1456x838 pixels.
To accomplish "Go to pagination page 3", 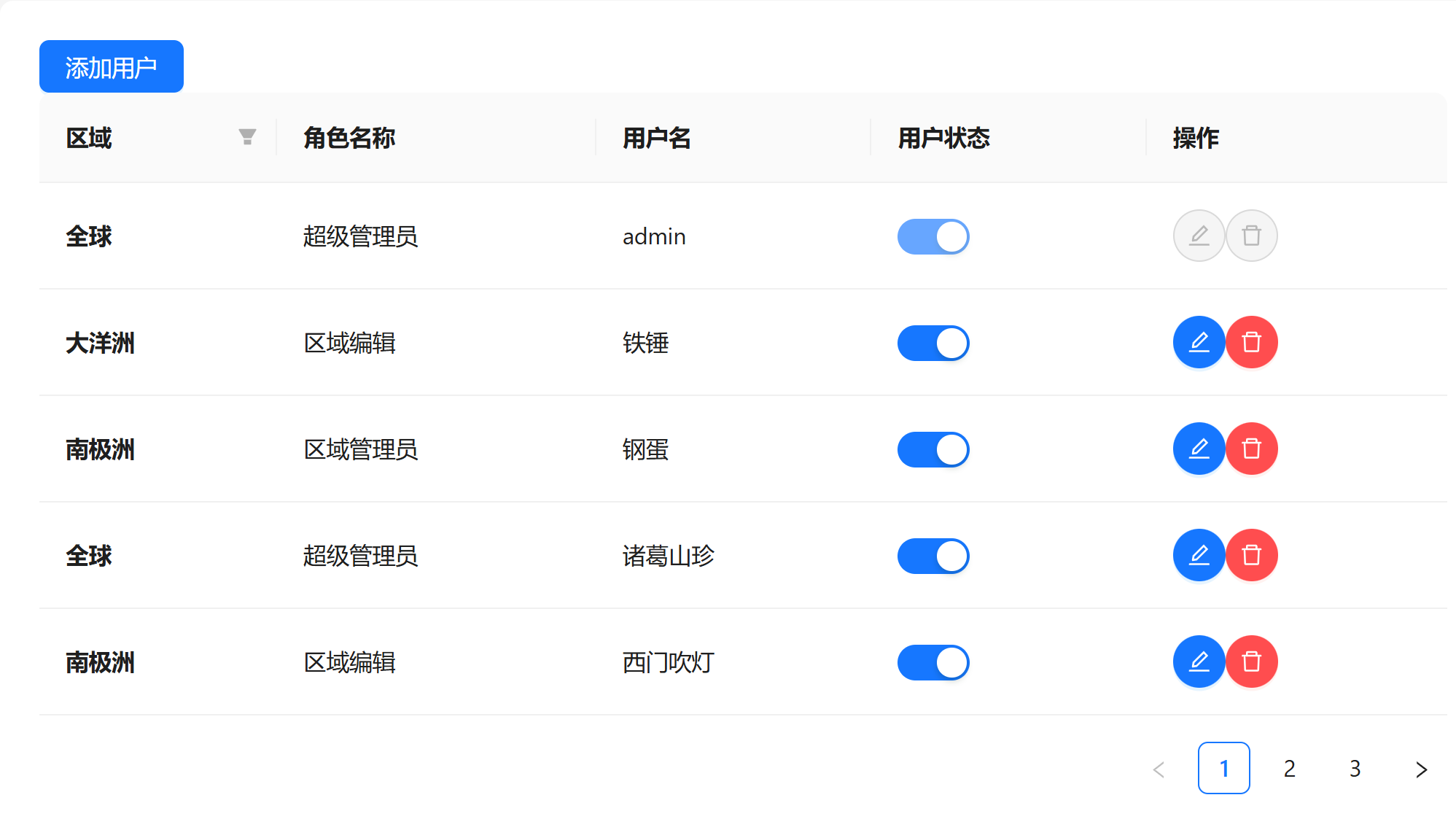I will 1355,769.
